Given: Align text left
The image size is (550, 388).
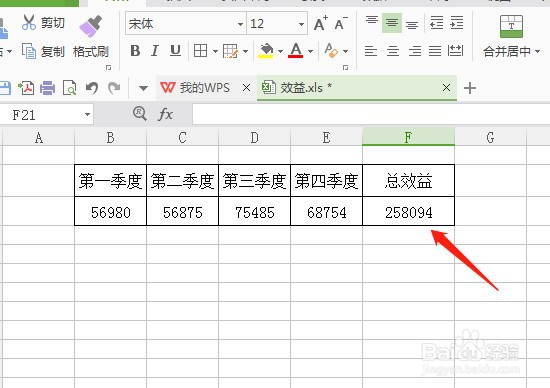Looking at the screenshot, I should (371, 51).
